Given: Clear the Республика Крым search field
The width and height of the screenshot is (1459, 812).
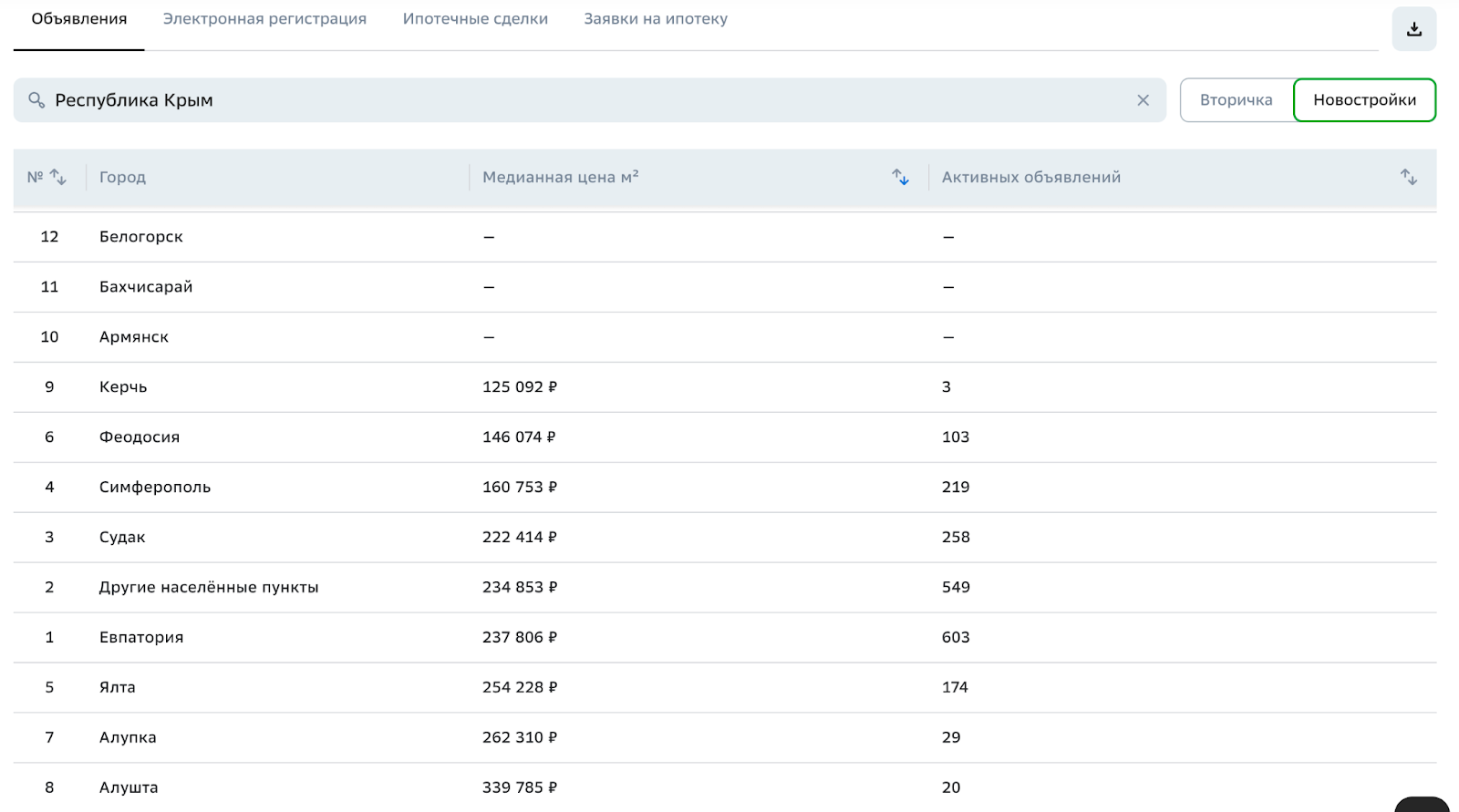Looking at the screenshot, I should pyautogui.click(x=1143, y=100).
